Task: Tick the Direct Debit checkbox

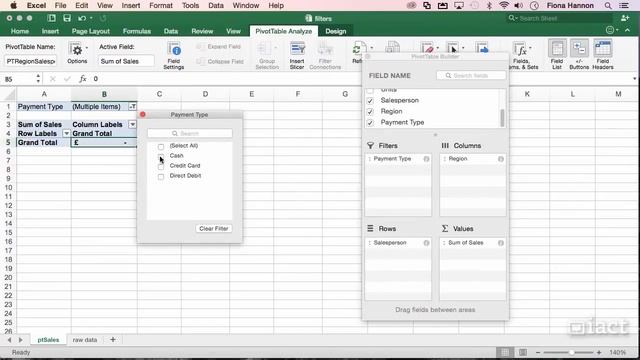Action: (161, 177)
